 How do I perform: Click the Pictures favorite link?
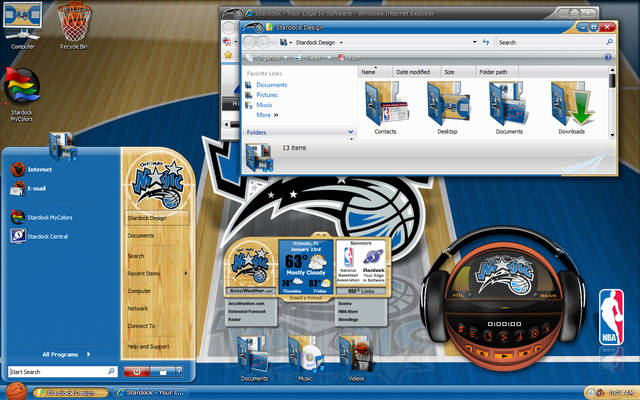(x=267, y=95)
